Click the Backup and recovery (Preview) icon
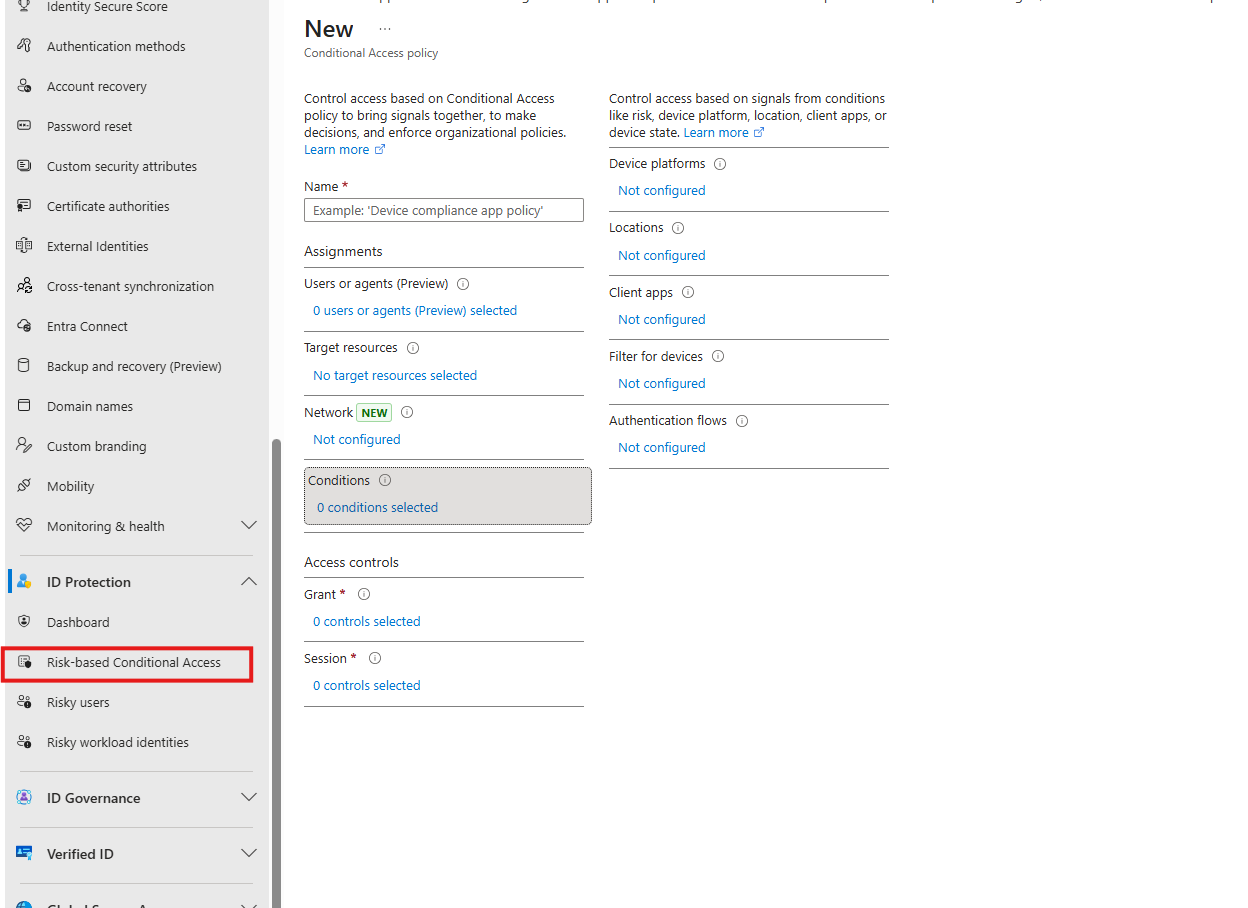1248x908 pixels. point(25,366)
